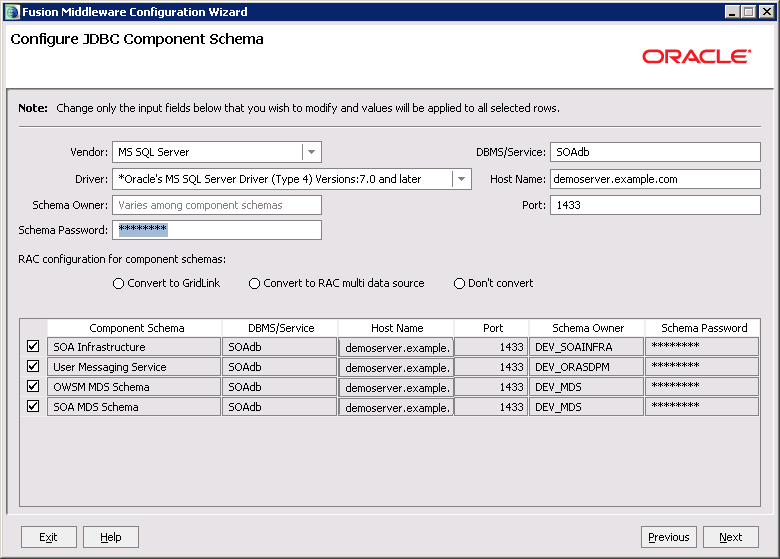Screen dimensions: 780x559
Task: Select the Schema Password field
Action: [x=216, y=230]
